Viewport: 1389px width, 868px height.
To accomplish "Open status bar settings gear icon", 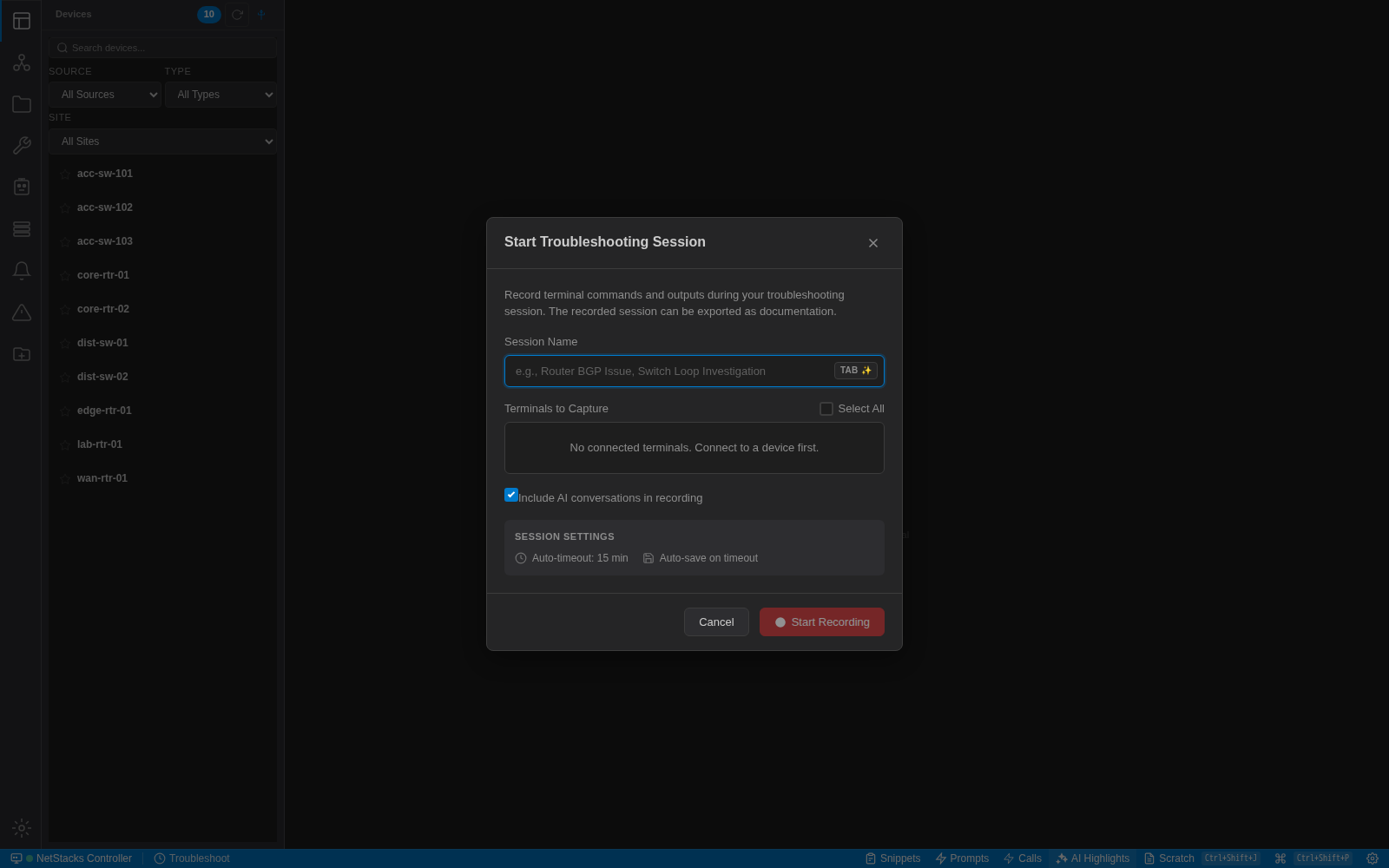I will click(x=1373, y=858).
